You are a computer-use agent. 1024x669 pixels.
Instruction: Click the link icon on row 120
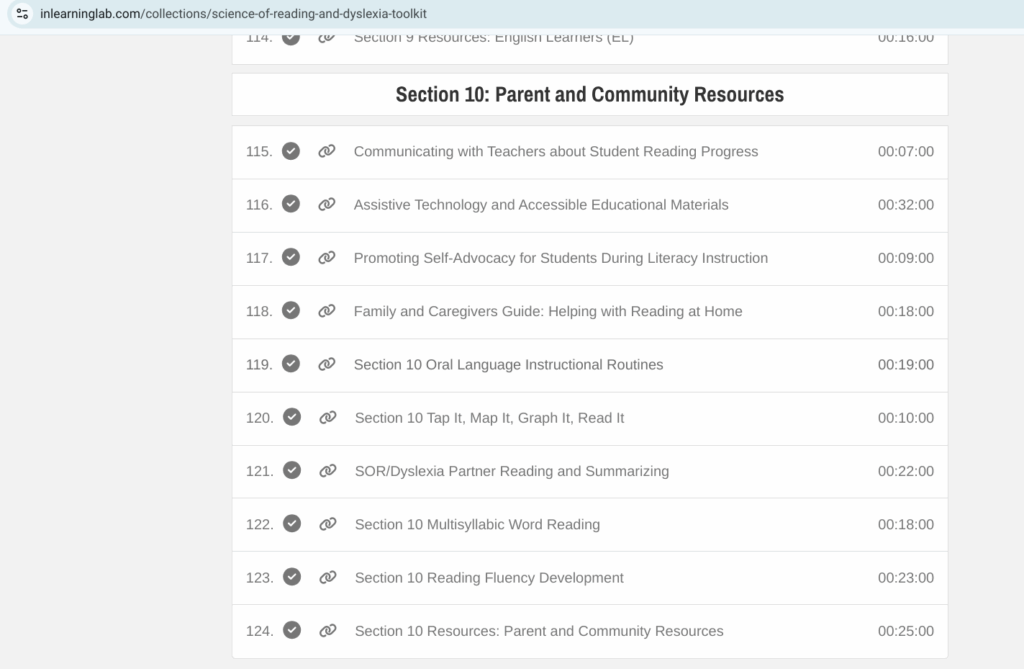pos(328,418)
